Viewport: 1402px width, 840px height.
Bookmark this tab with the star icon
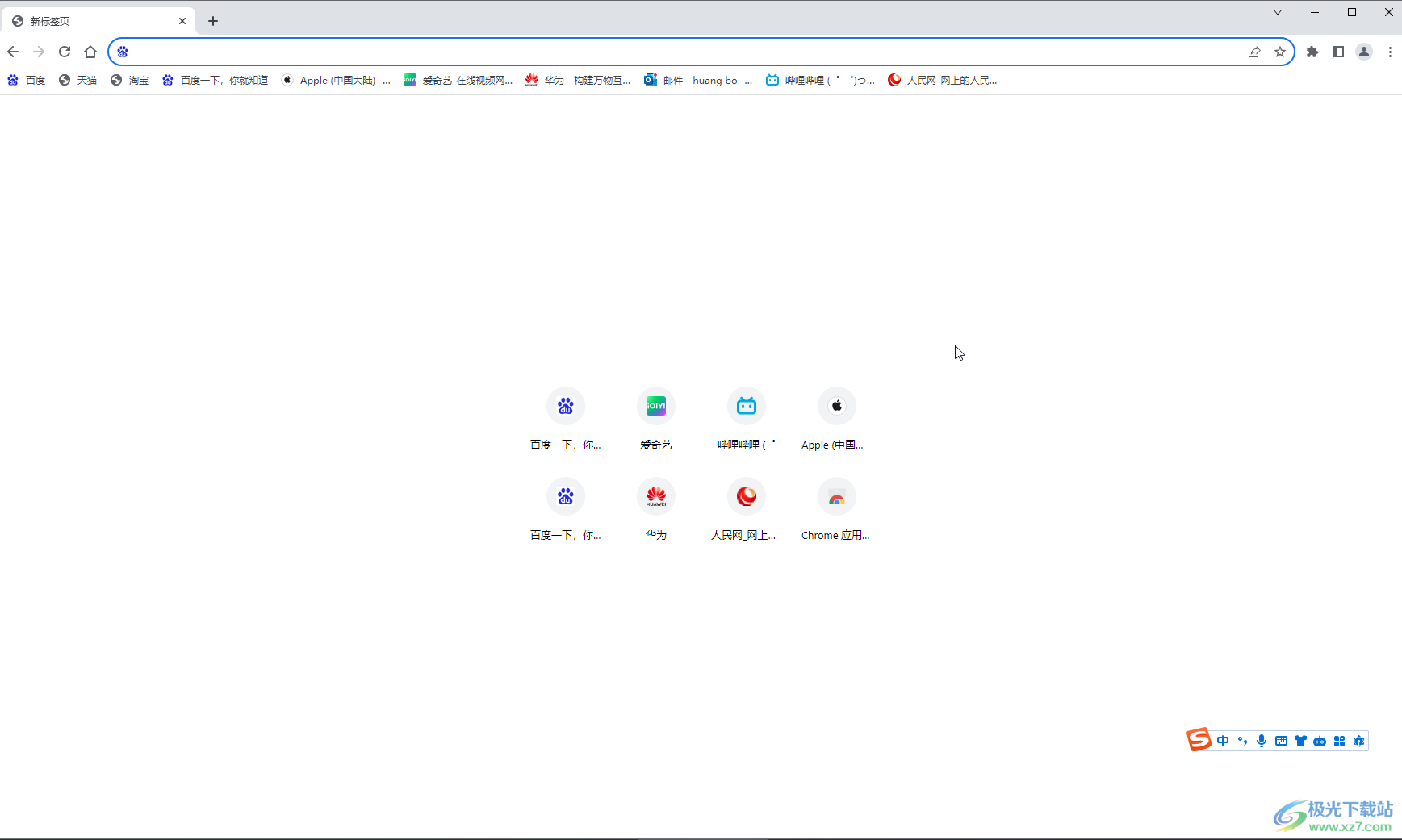[x=1280, y=52]
